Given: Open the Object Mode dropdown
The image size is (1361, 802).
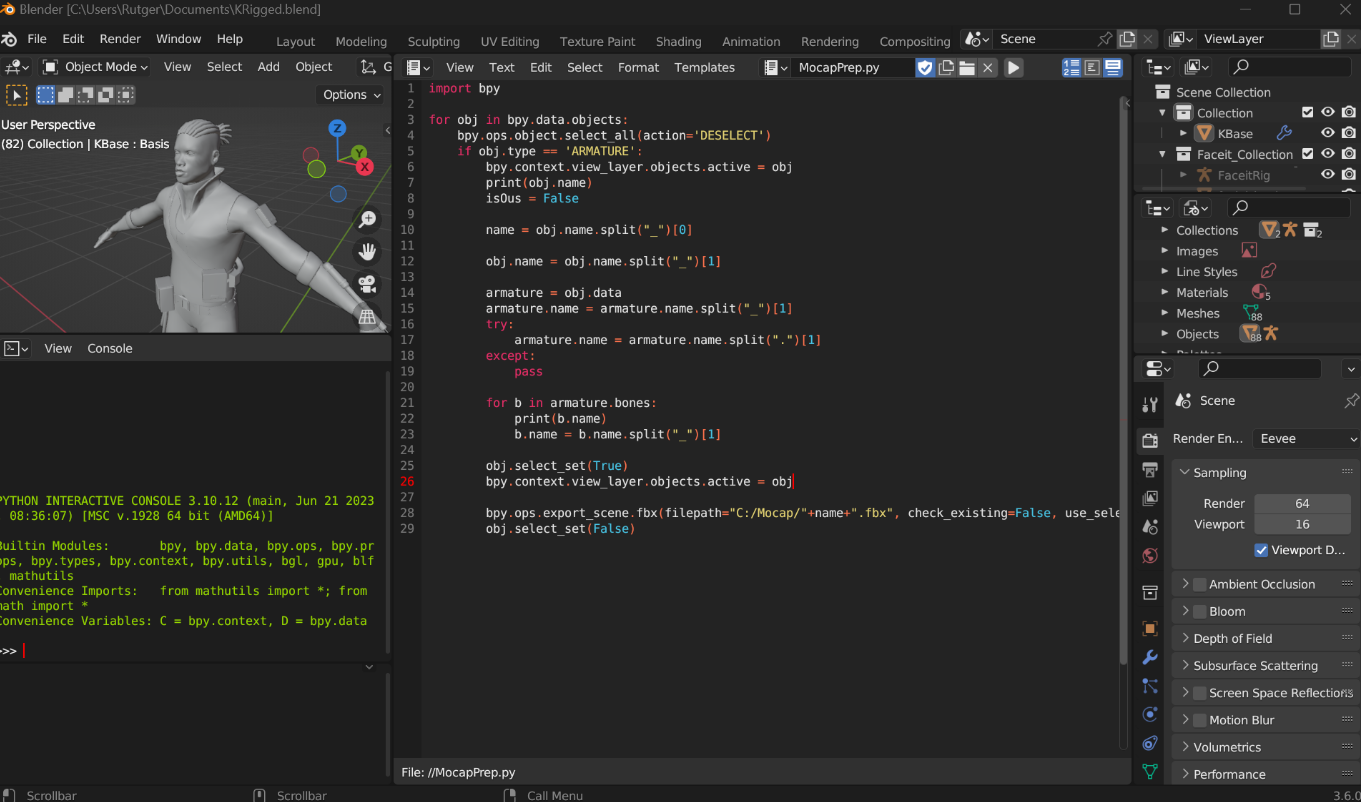Looking at the screenshot, I should (95, 67).
